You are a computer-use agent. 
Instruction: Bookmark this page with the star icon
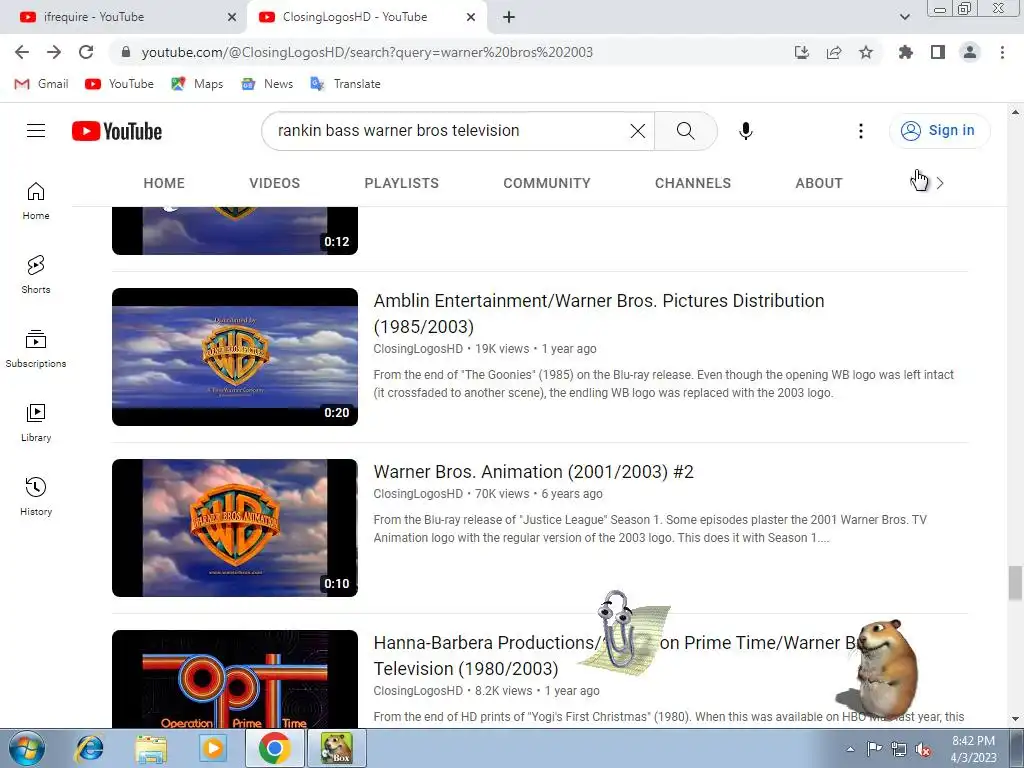click(x=866, y=52)
